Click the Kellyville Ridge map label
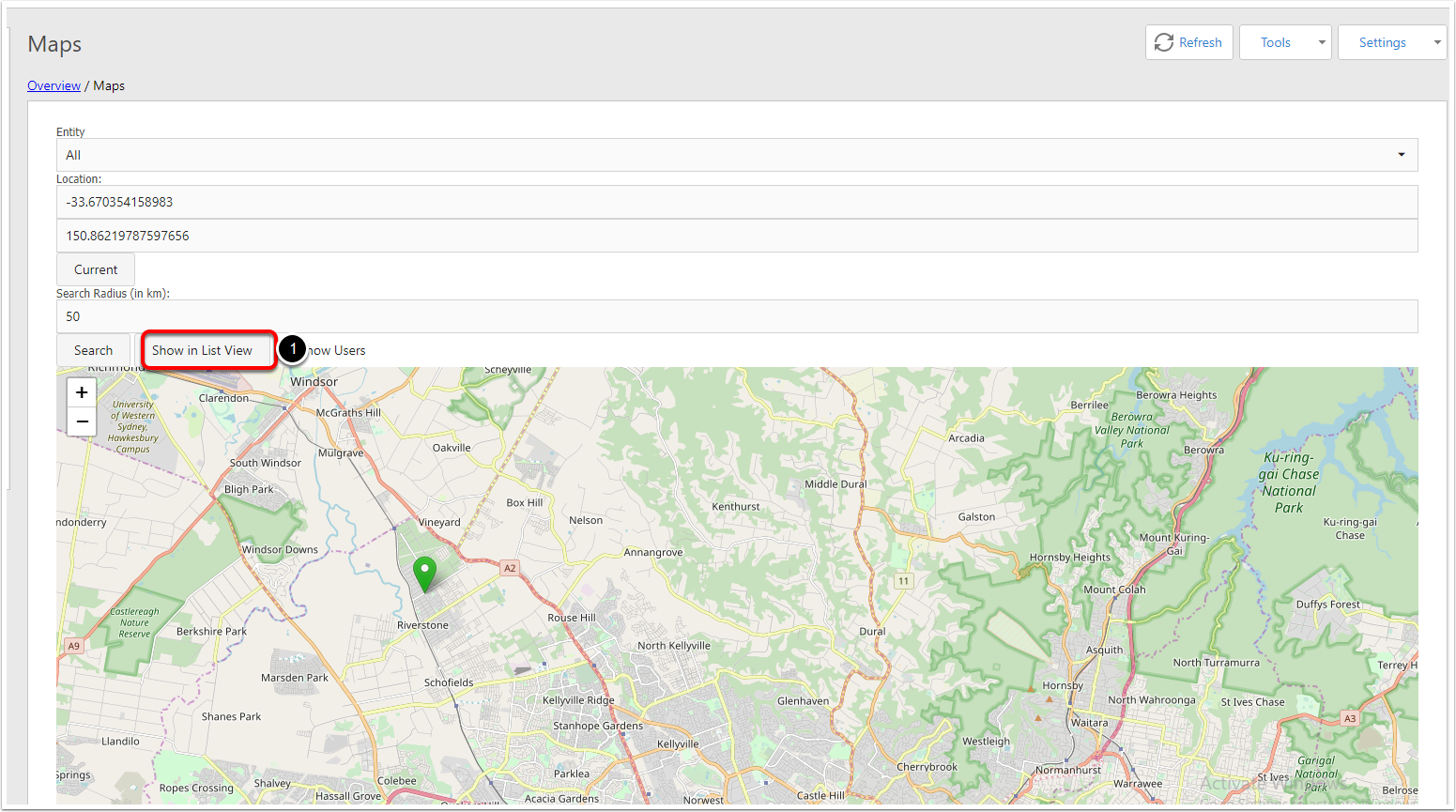This screenshot has height=812, width=1456. tap(578, 700)
